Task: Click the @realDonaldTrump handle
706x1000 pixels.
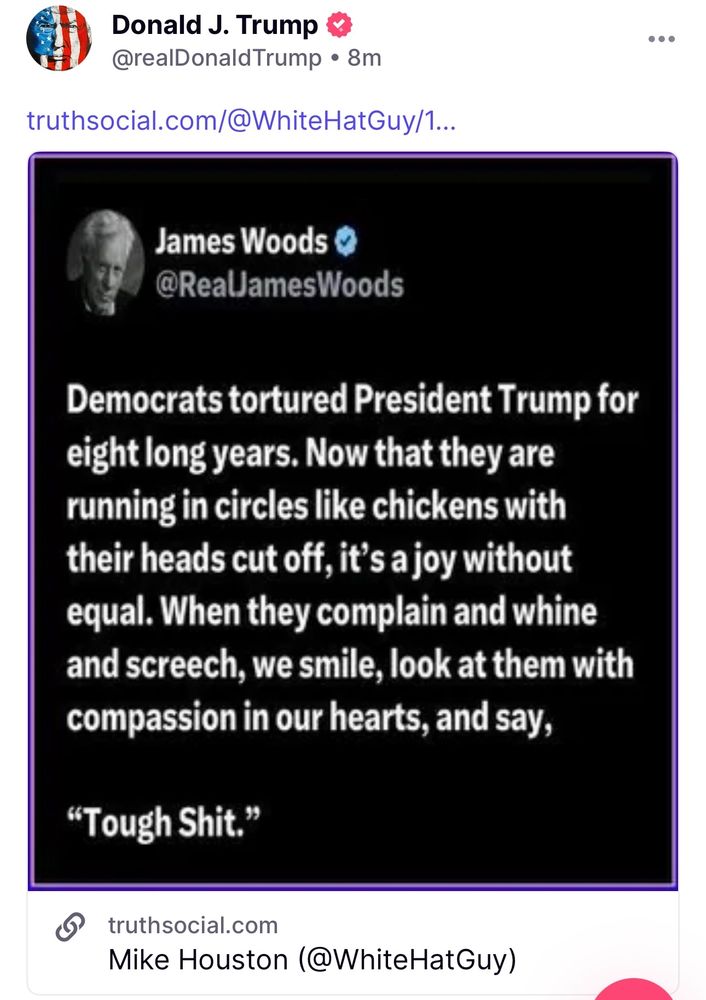Action: point(217,58)
